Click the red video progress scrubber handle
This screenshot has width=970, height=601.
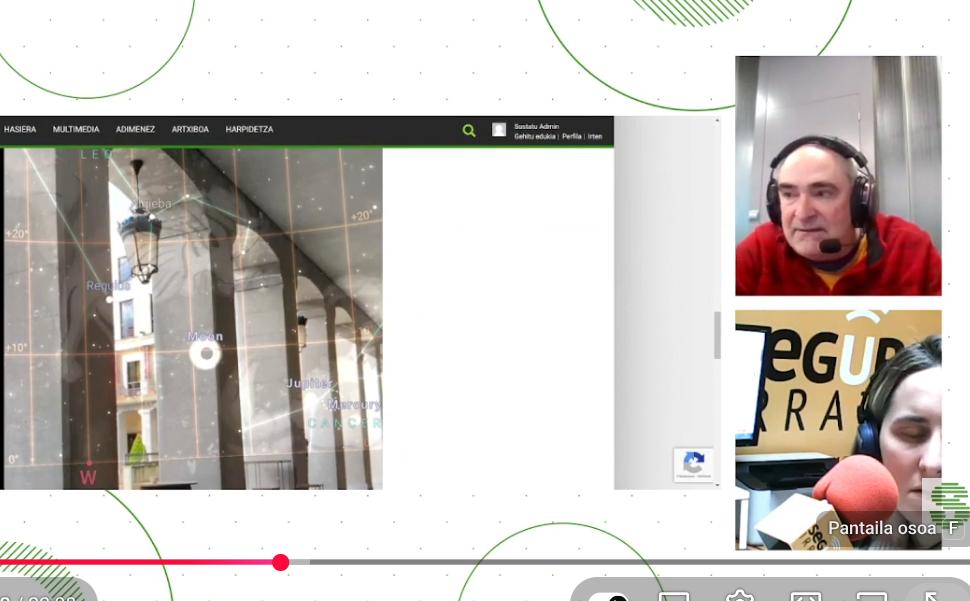coord(281,562)
